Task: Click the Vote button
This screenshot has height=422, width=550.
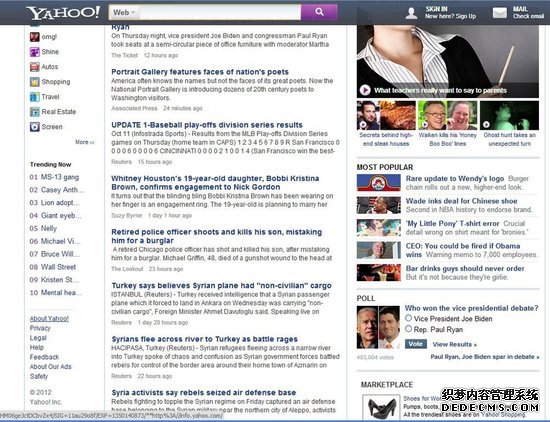Action: click(416, 344)
